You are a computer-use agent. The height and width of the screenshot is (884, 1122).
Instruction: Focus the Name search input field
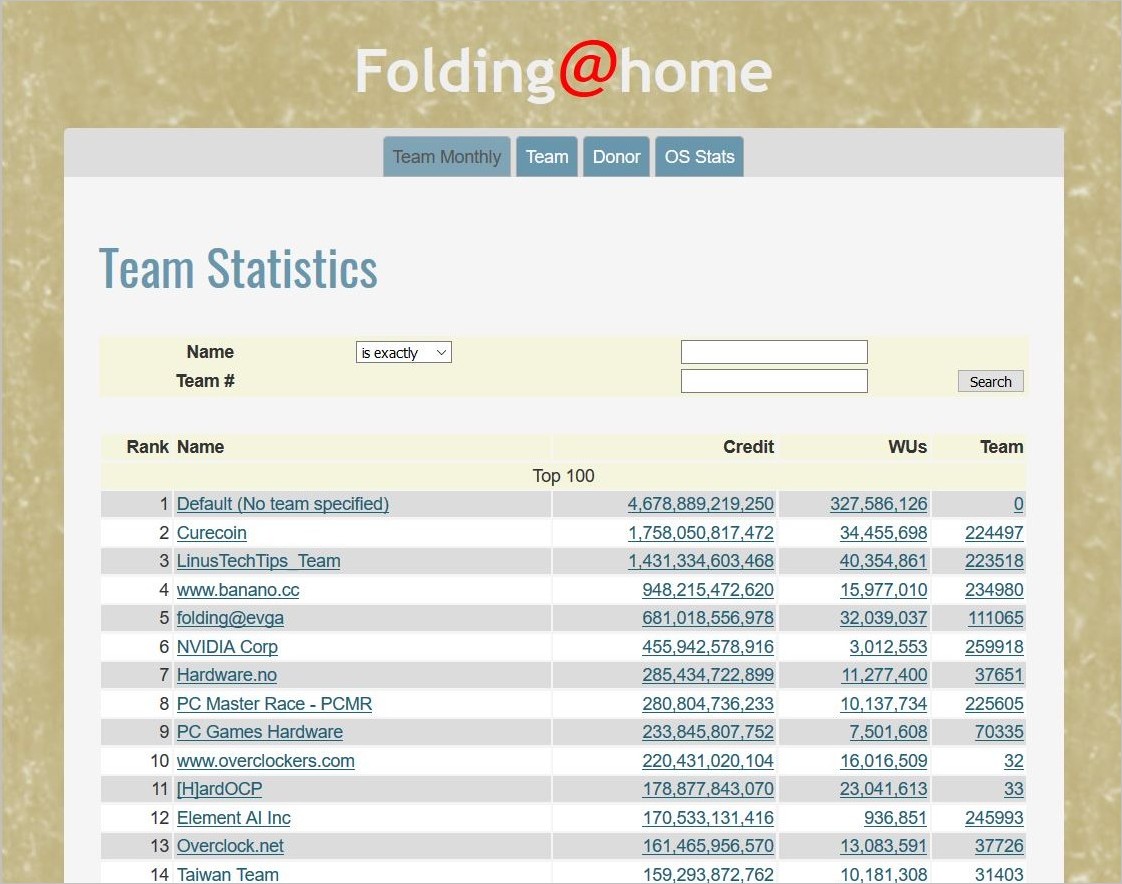(x=773, y=352)
